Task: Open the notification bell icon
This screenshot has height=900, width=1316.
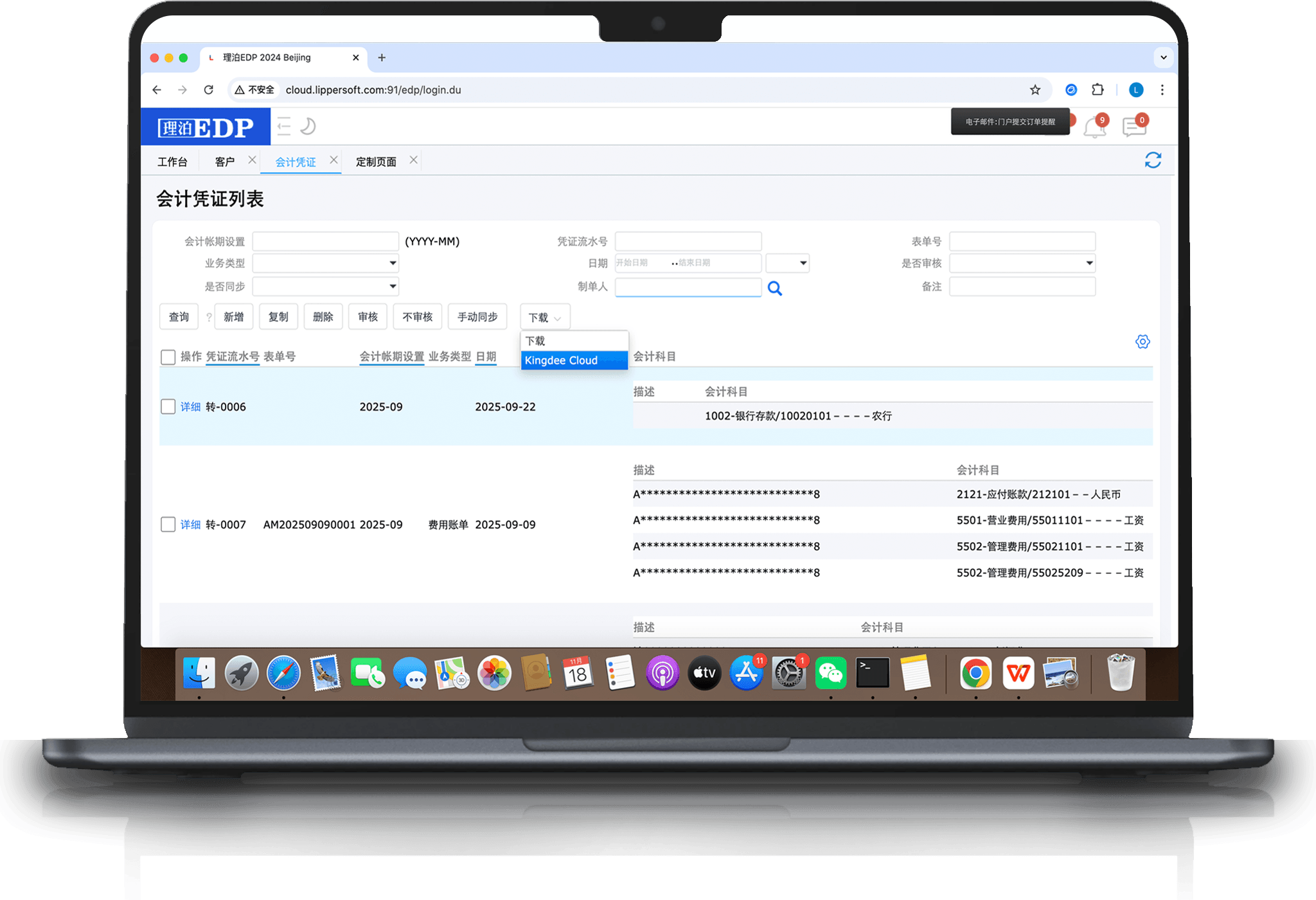Action: tap(1094, 127)
